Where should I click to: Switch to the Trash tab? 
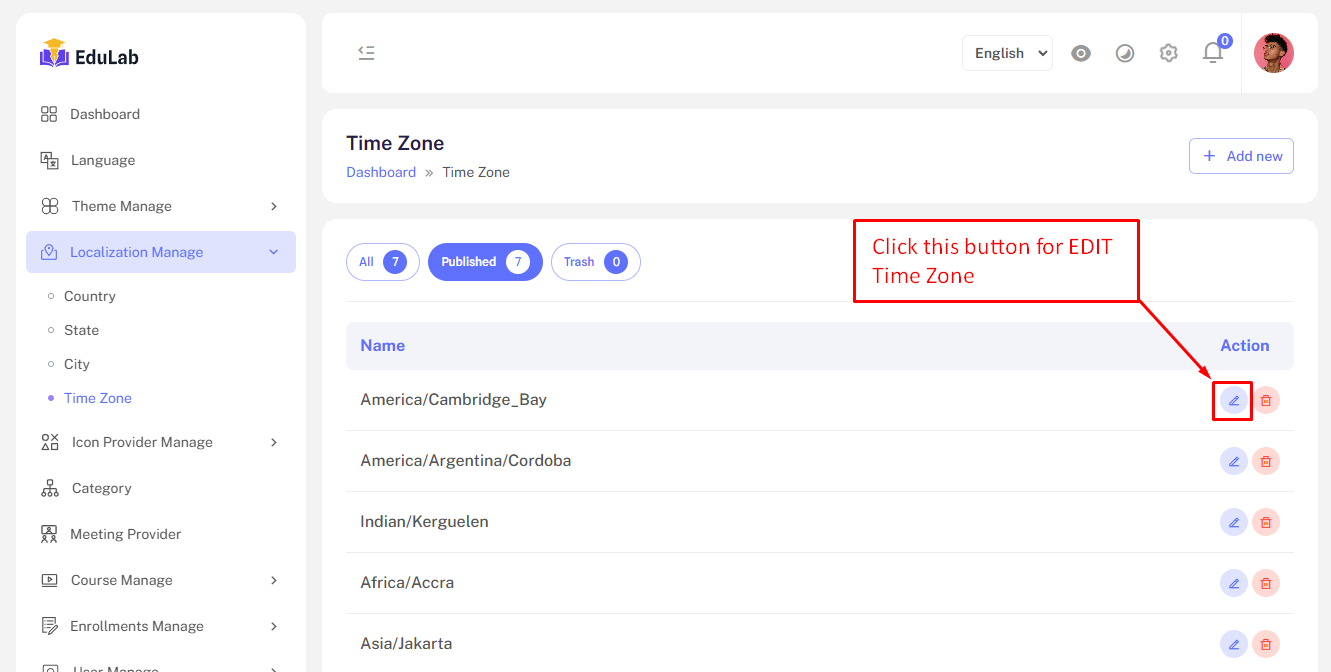point(595,262)
